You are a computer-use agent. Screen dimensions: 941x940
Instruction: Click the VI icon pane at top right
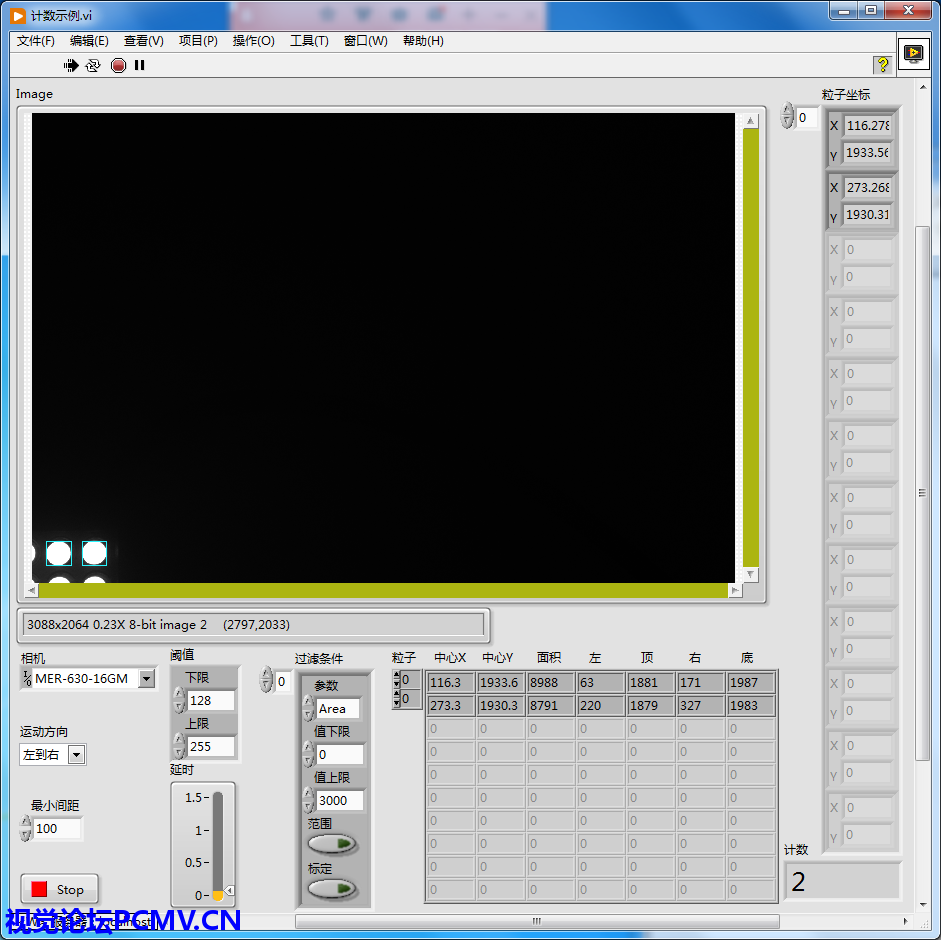[x=913, y=54]
